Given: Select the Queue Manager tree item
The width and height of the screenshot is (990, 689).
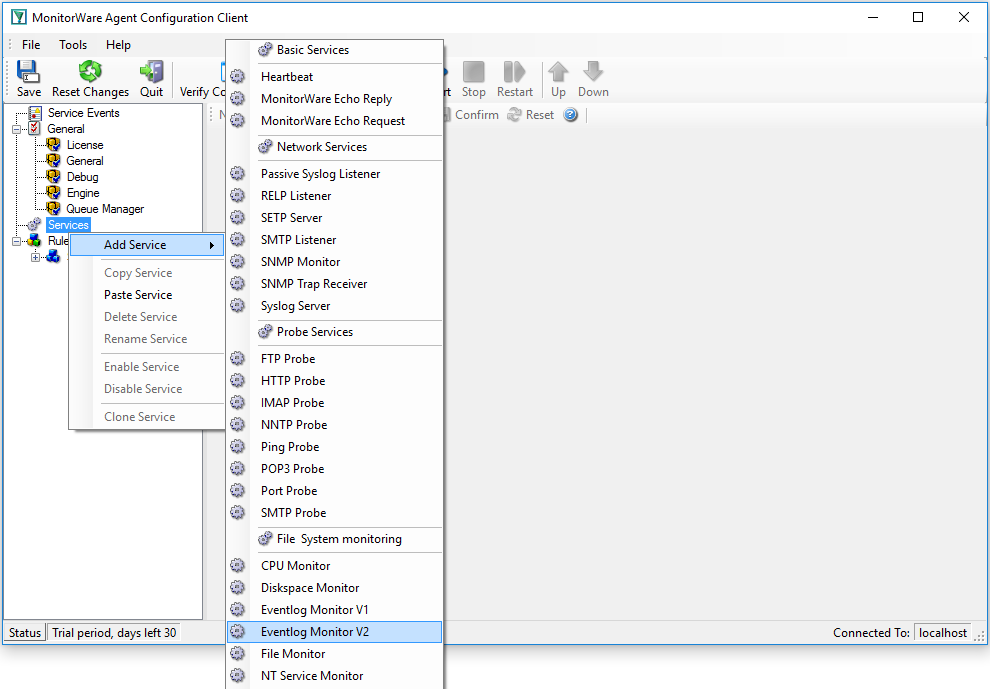Looking at the screenshot, I should point(105,209).
